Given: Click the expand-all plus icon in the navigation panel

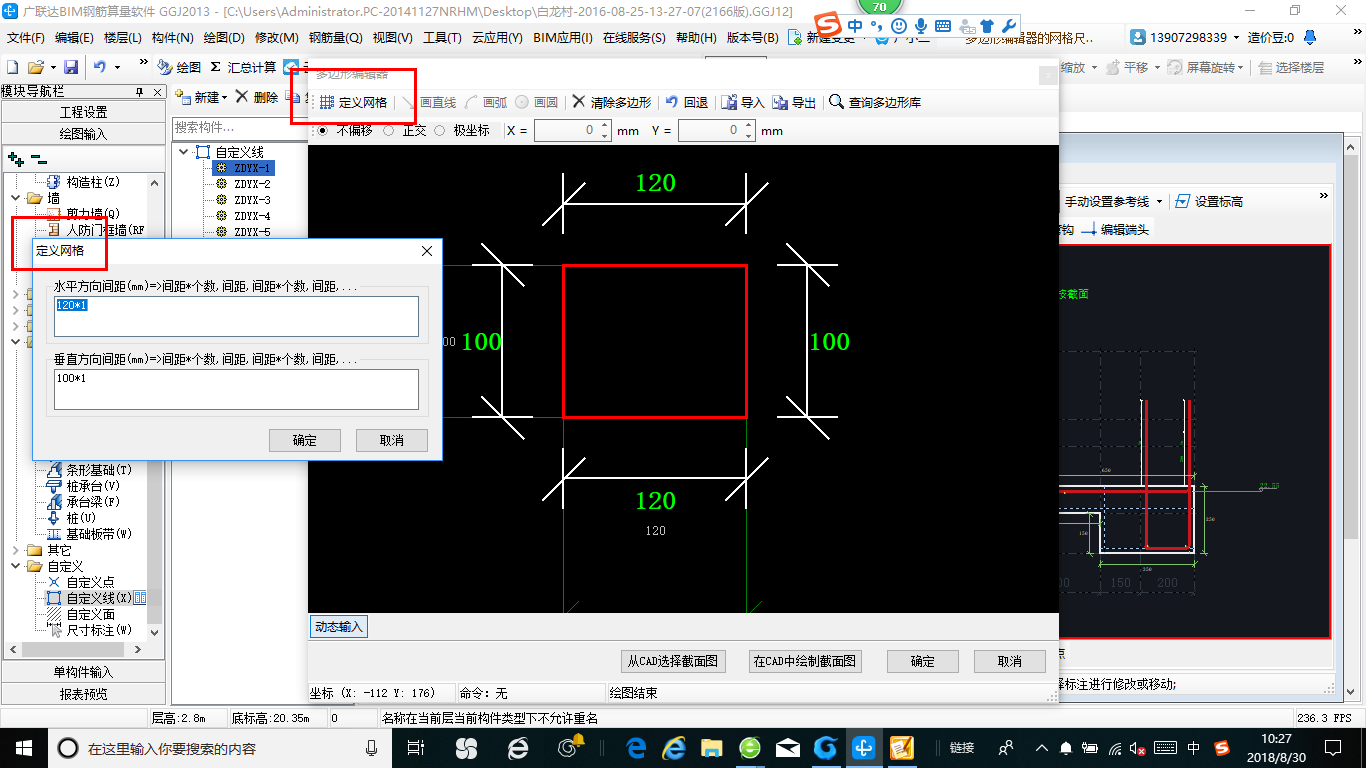Looking at the screenshot, I should 15,159.
